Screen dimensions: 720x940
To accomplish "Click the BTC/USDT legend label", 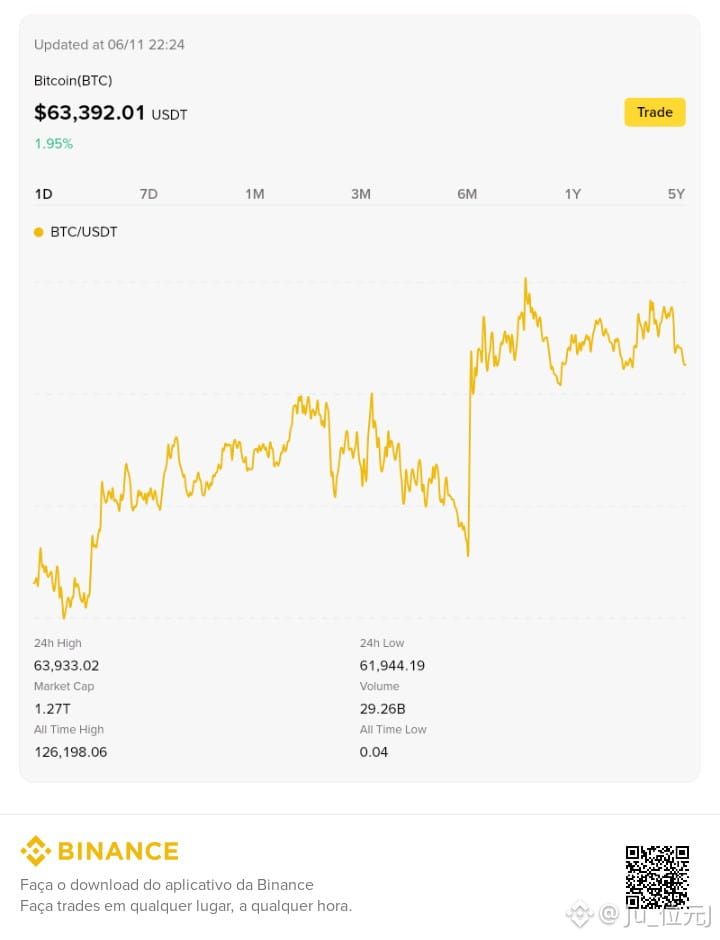I will click(x=84, y=232).
